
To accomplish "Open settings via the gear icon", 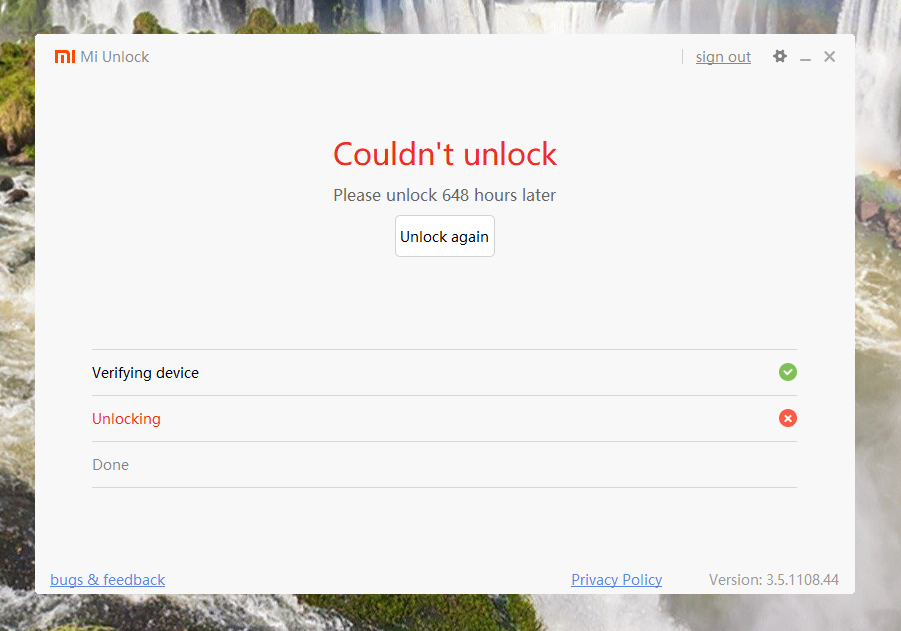I will (780, 56).
